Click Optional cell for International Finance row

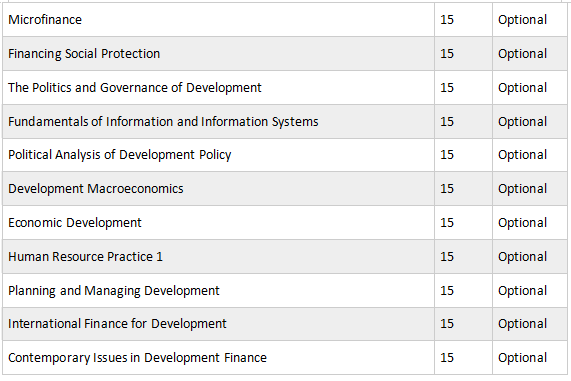coord(530,324)
